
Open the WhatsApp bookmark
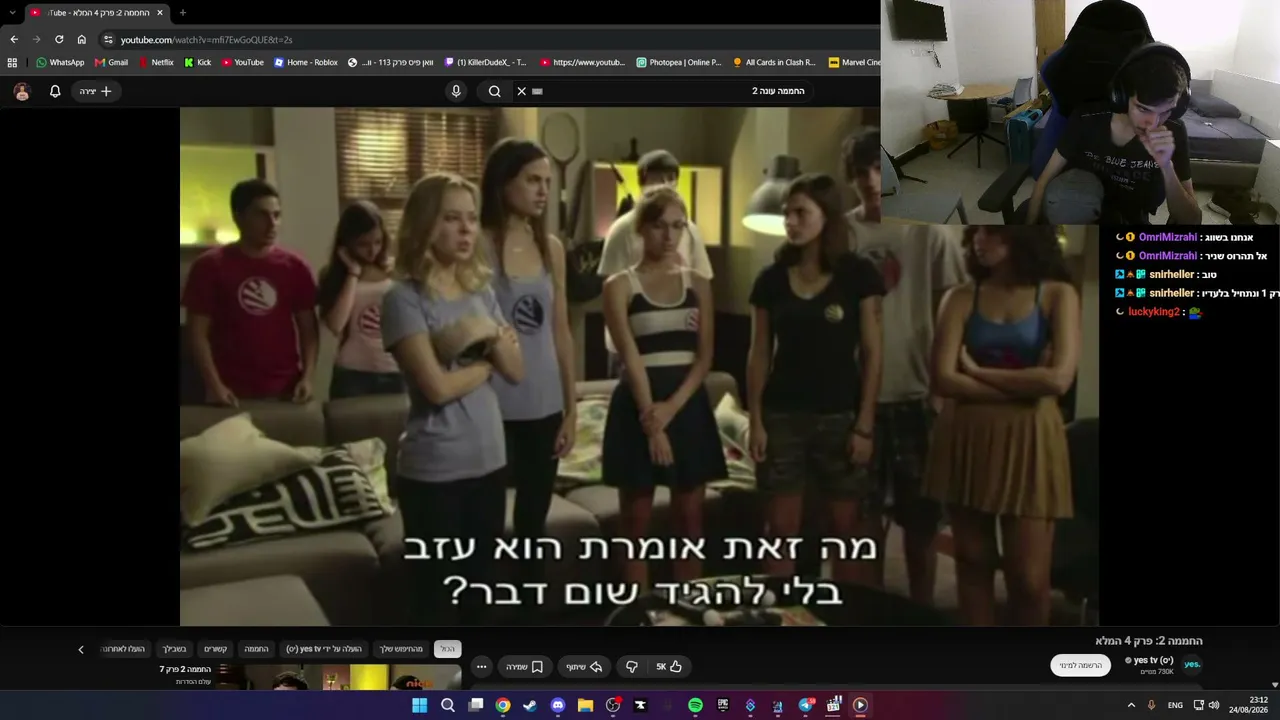point(60,62)
